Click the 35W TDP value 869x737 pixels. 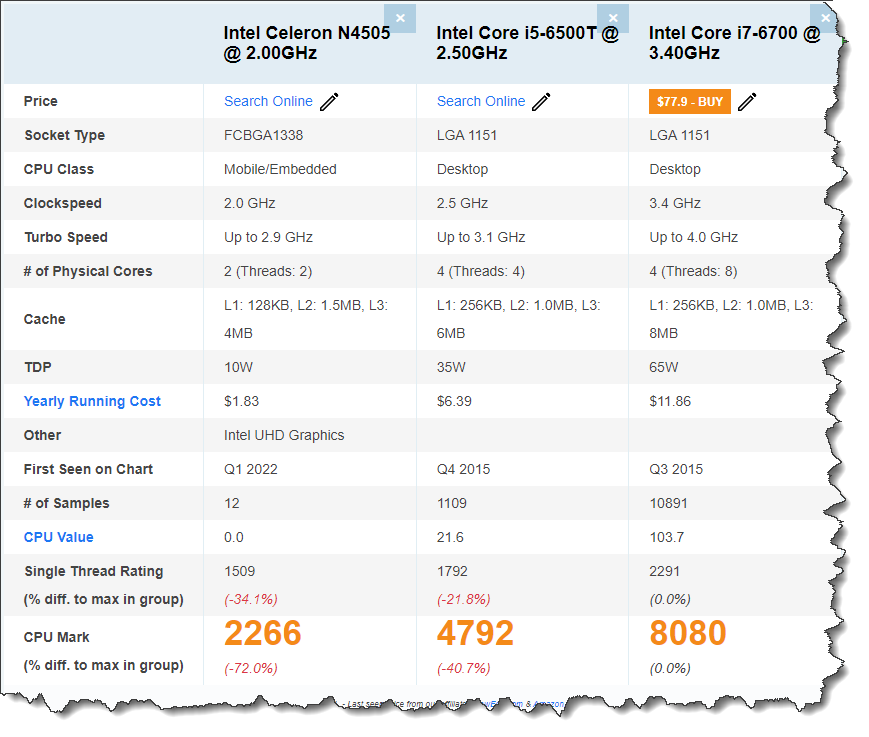[451, 367]
